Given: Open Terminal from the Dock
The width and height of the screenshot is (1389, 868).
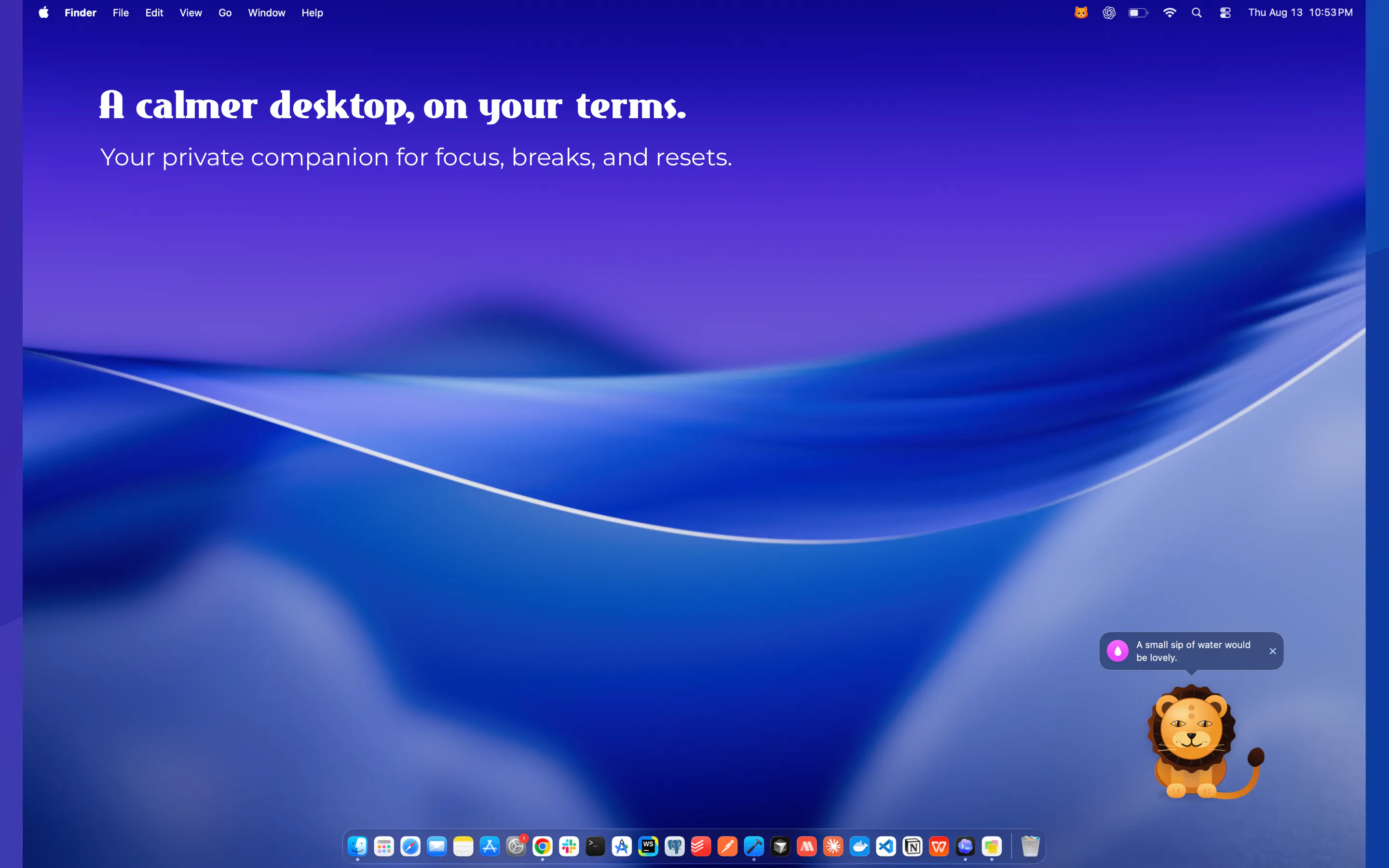Looking at the screenshot, I should [x=595, y=846].
